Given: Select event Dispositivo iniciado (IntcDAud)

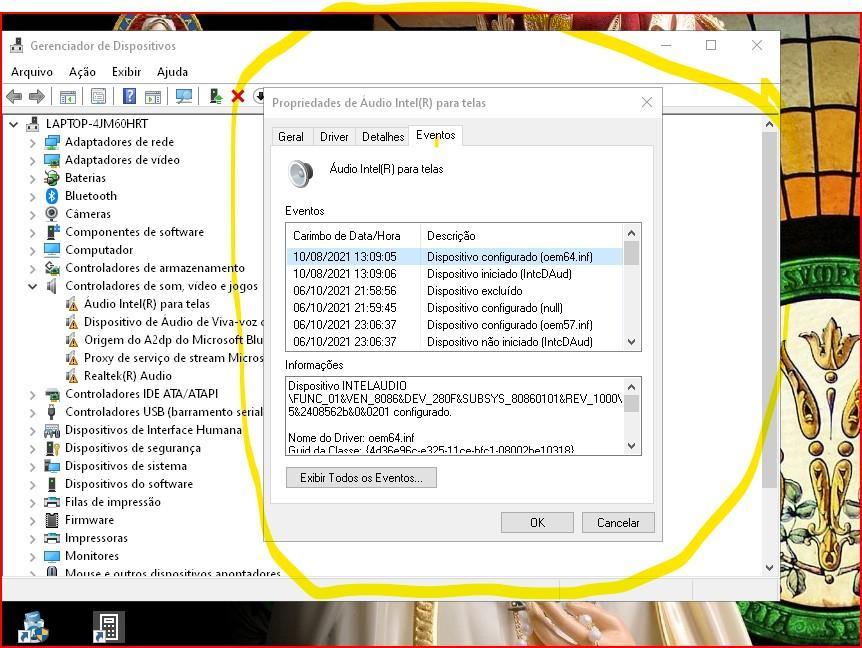Looking at the screenshot, I should [x=454, y=274].
